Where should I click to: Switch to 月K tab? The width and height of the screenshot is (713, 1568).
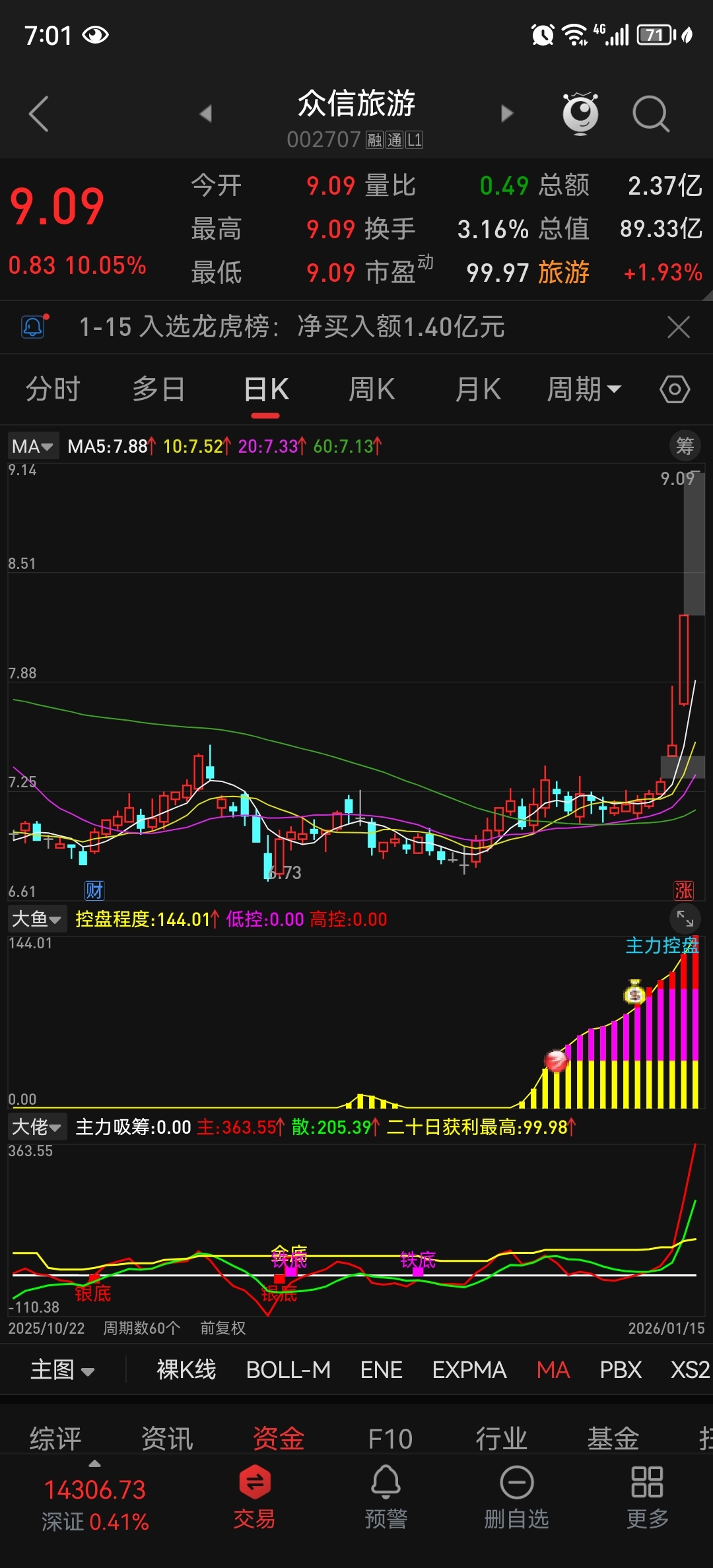(478, 389)
